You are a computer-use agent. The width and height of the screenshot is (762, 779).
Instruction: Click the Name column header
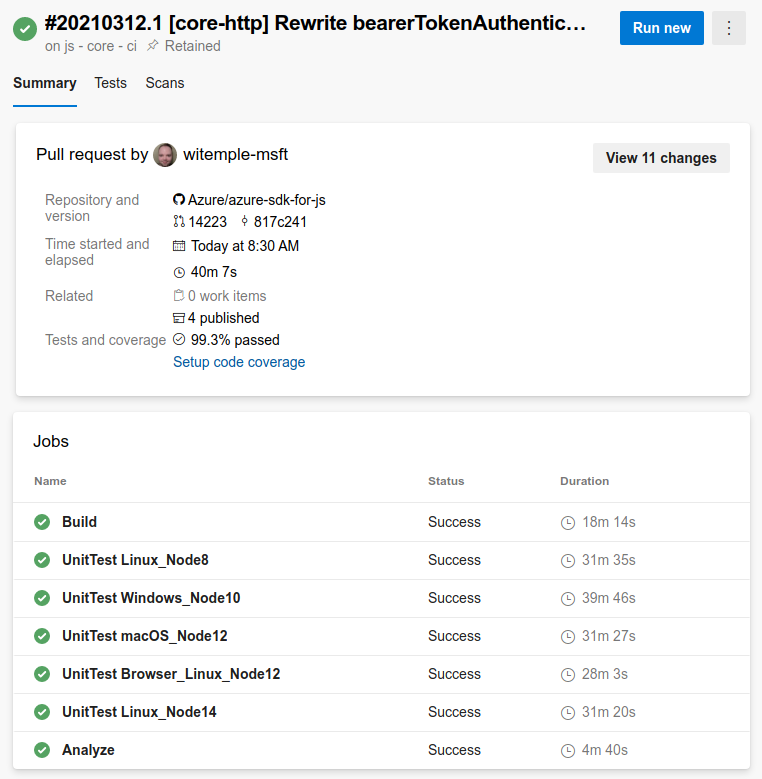[x=50, y=481]
